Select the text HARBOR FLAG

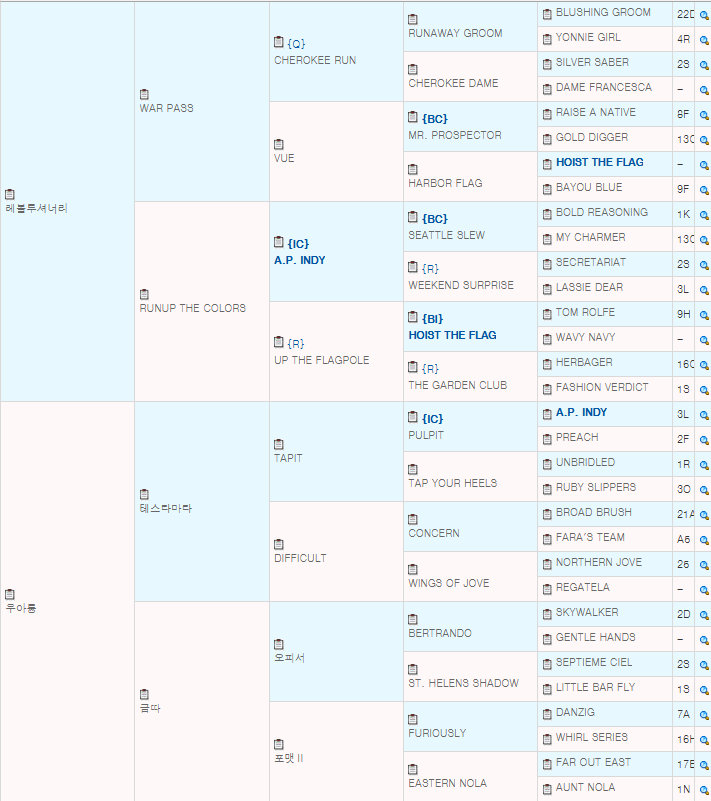(445, 183)
